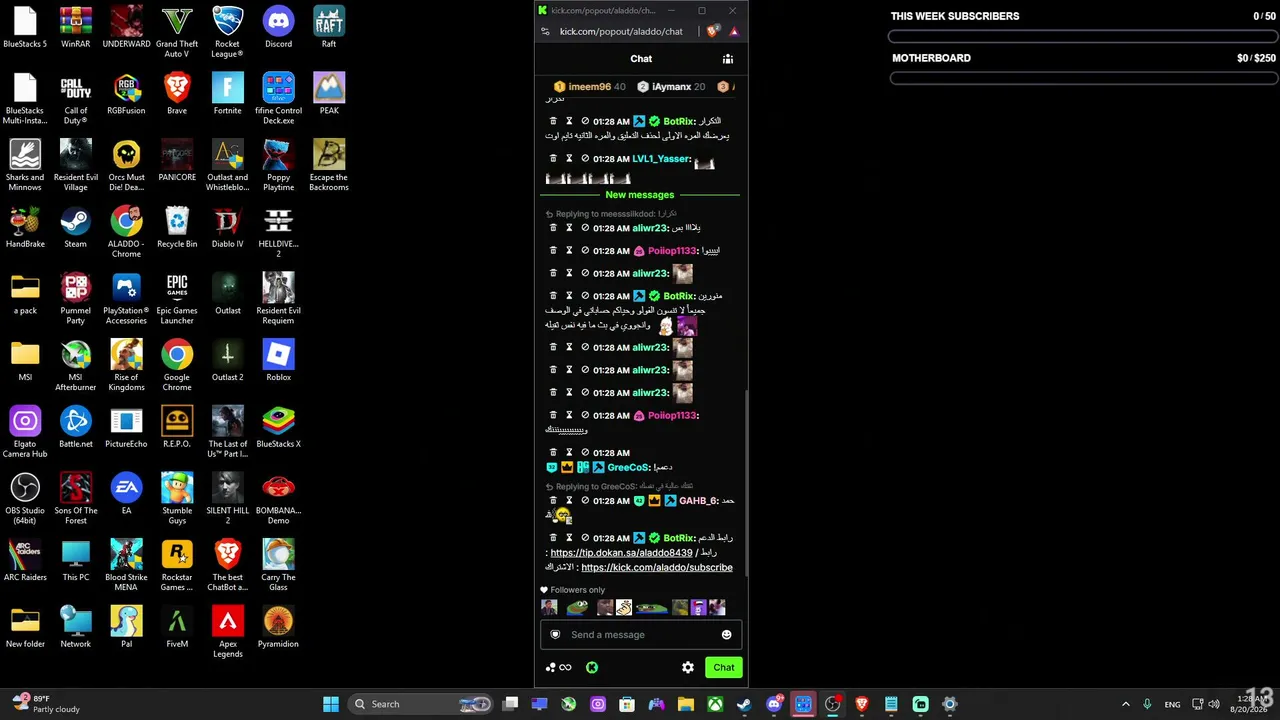Click into Send a message field
The image size is (1280, 720).
coord(641,635)
